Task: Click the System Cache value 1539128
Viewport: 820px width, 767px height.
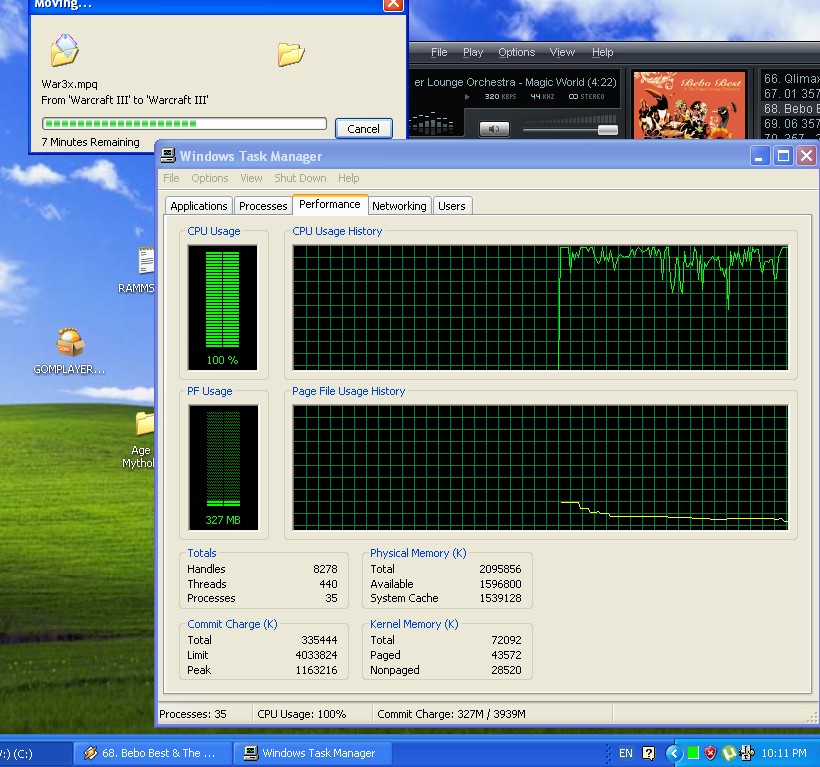Action: 500,598
